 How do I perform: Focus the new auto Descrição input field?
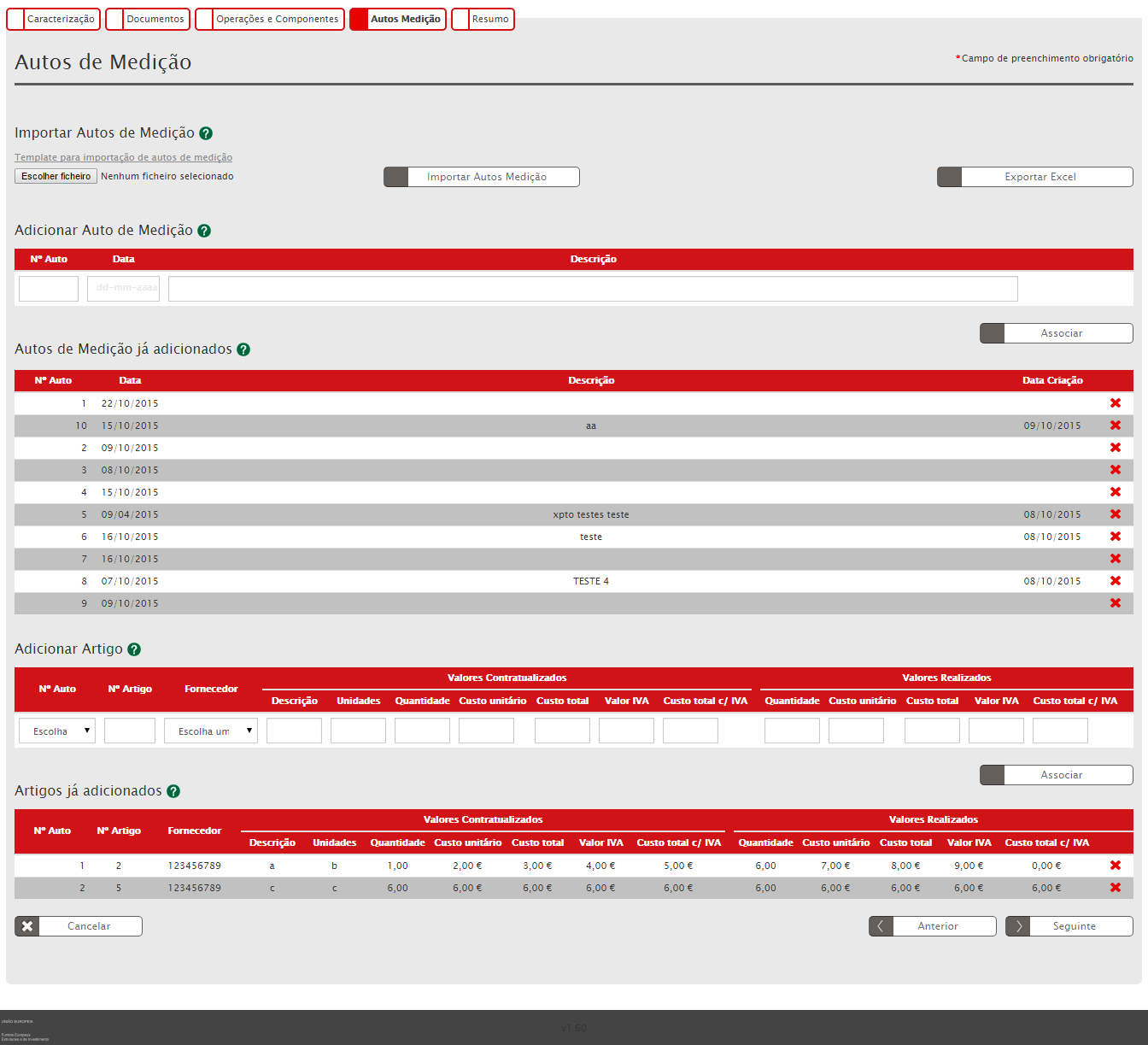click(593, 289)
